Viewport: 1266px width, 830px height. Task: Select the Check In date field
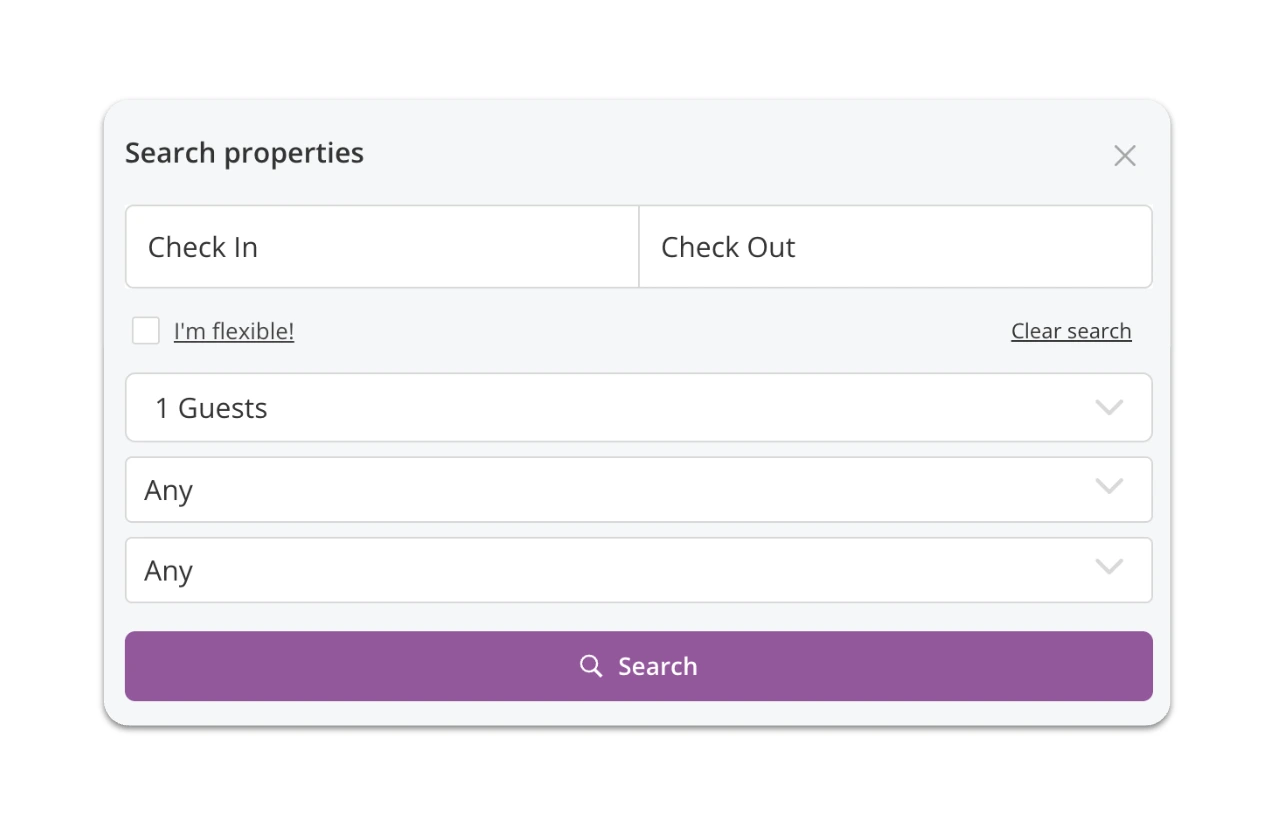pos(381,247)
